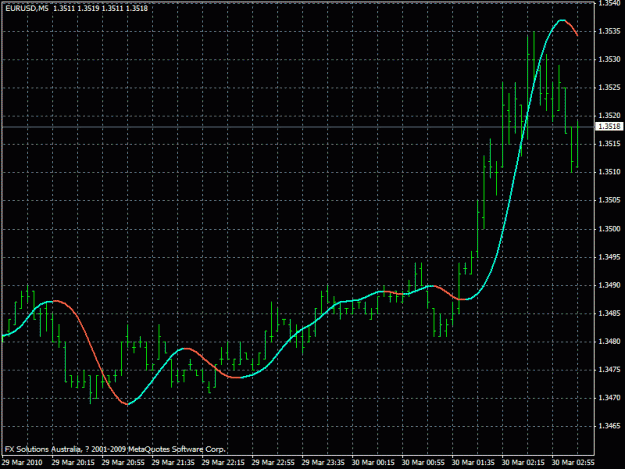Screen dimensions: 625x469
Task: Click the 29 Mar 2010 time label
Action: click(22, 463)
